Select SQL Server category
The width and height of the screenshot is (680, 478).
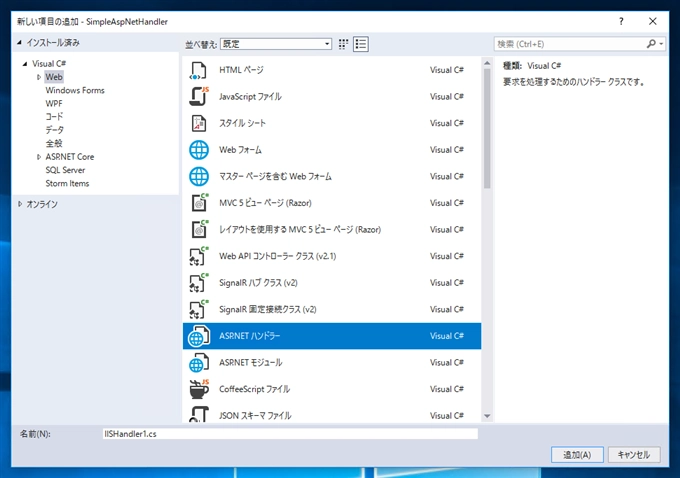click(65, 170)
